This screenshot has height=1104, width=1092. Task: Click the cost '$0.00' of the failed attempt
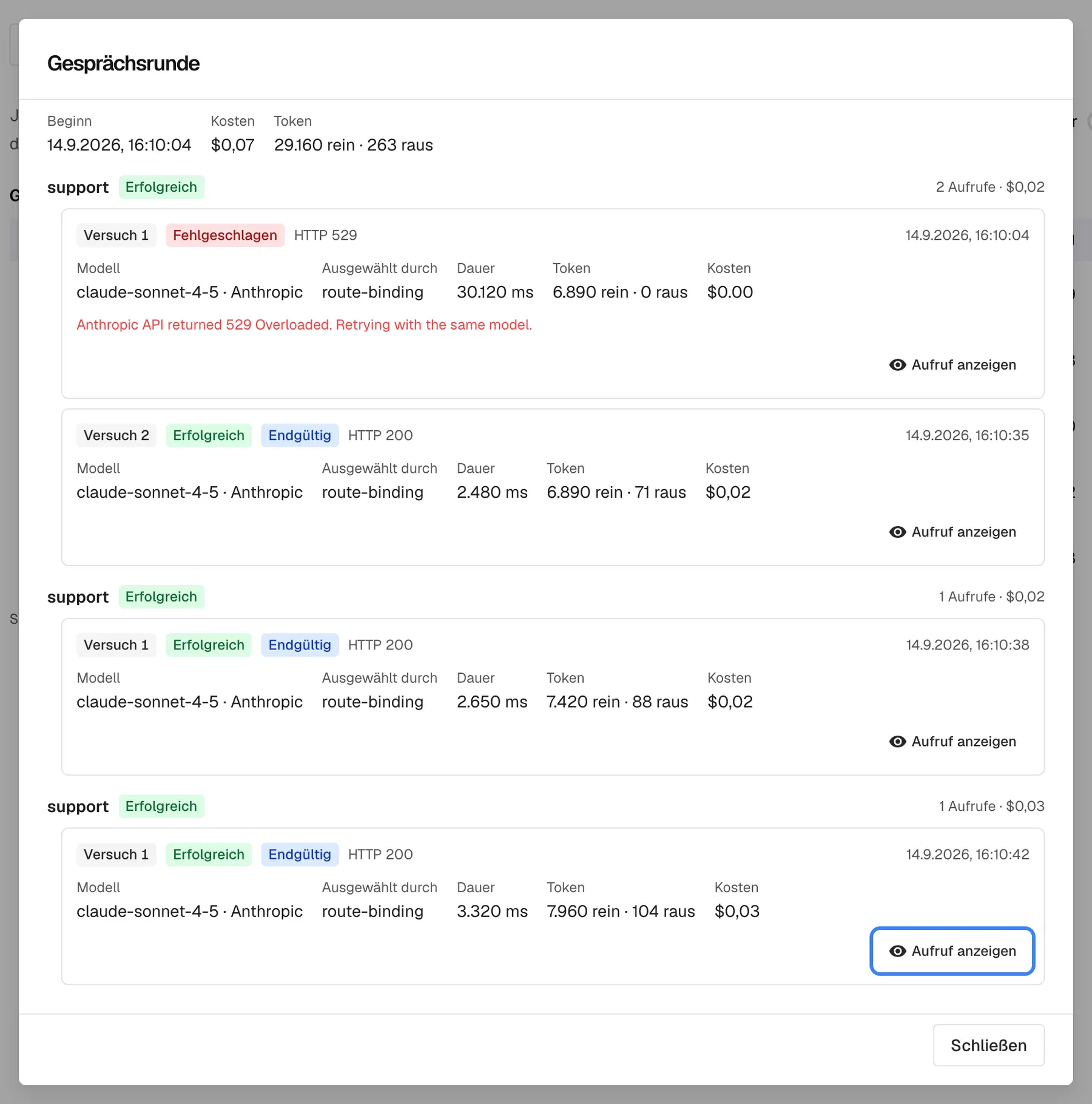click(730, 292)
